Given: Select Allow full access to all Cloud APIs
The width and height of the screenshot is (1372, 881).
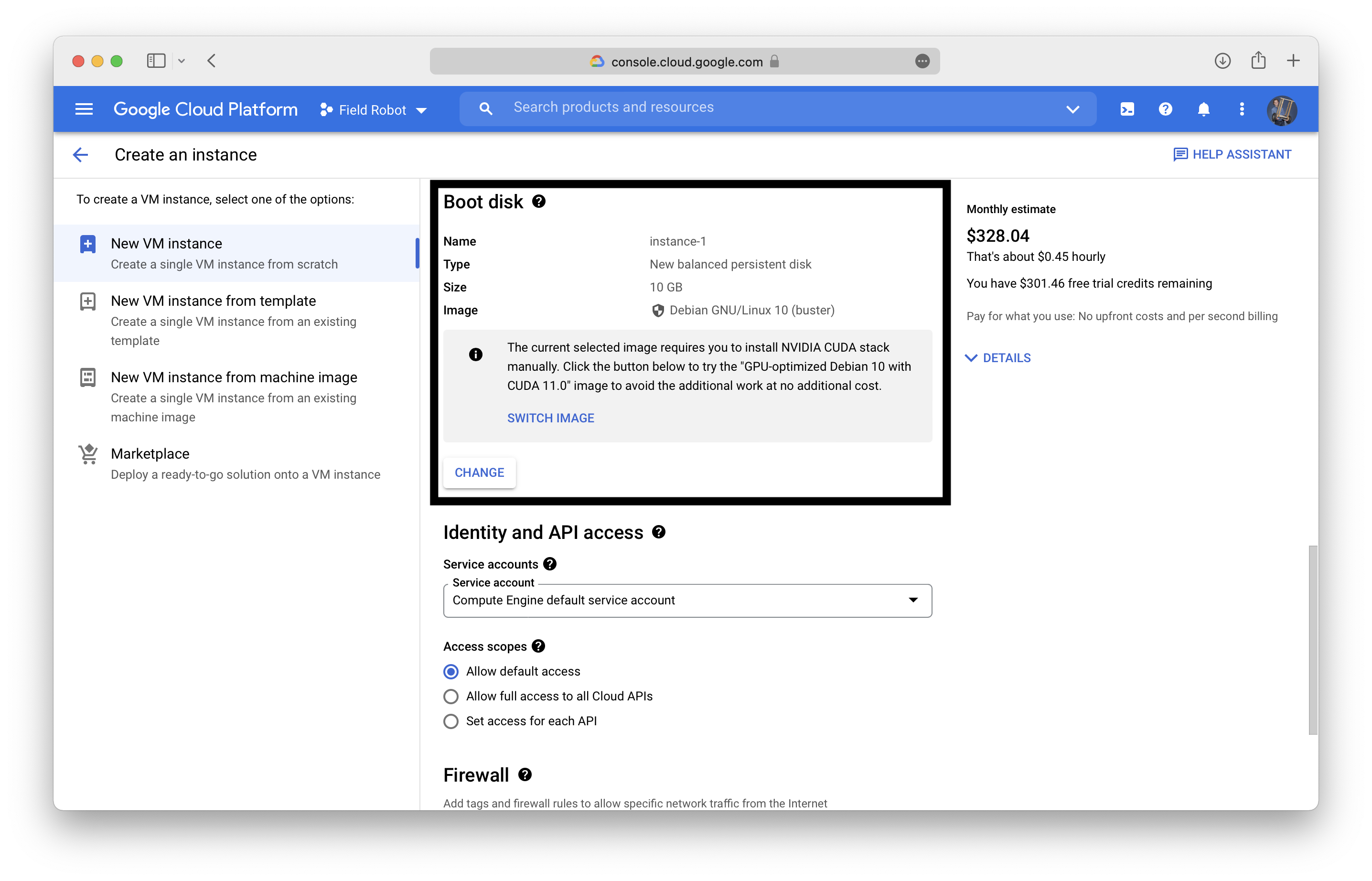Looking at the screenshot, I should [x=450, y=696].
